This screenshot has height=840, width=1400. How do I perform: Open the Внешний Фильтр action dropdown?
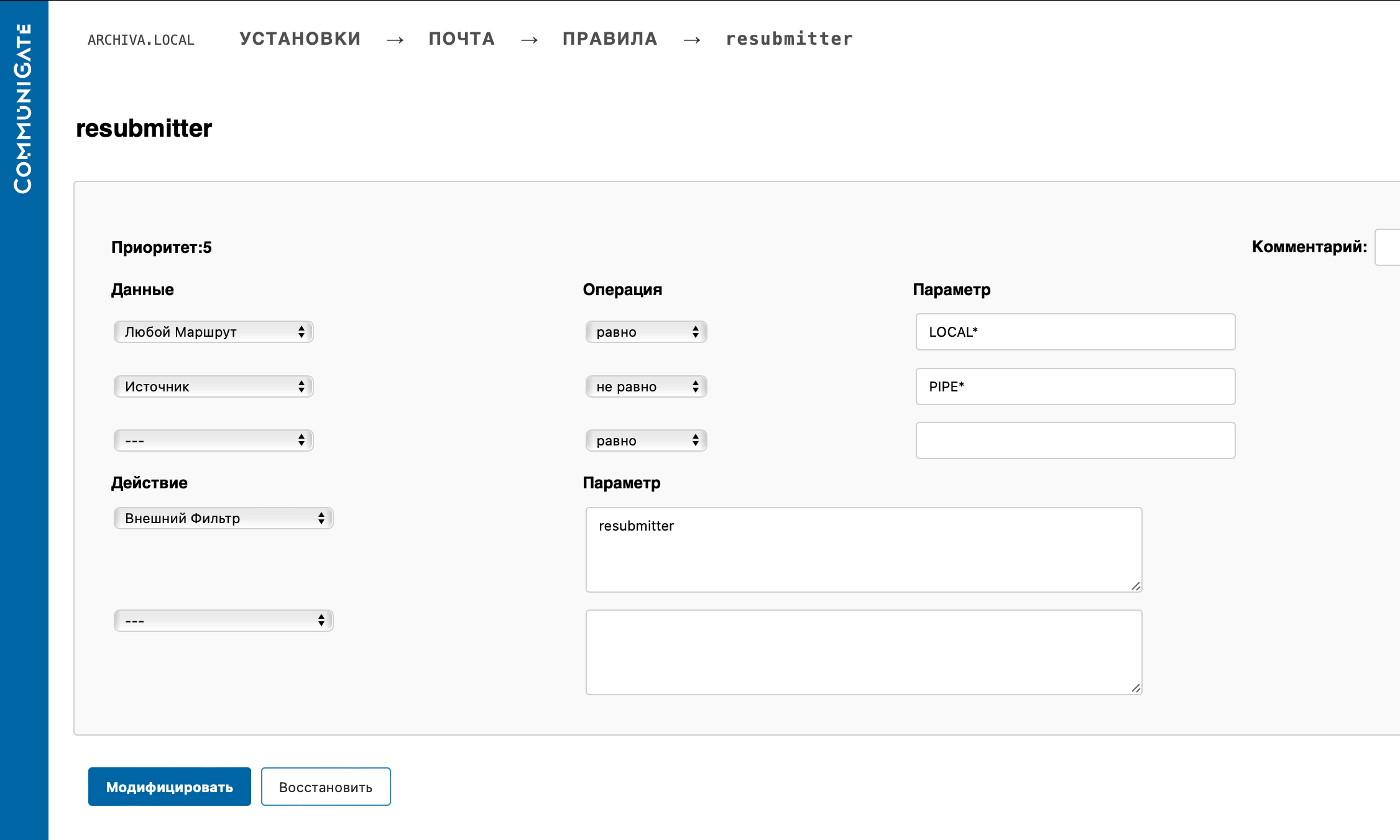click(223, 518)
